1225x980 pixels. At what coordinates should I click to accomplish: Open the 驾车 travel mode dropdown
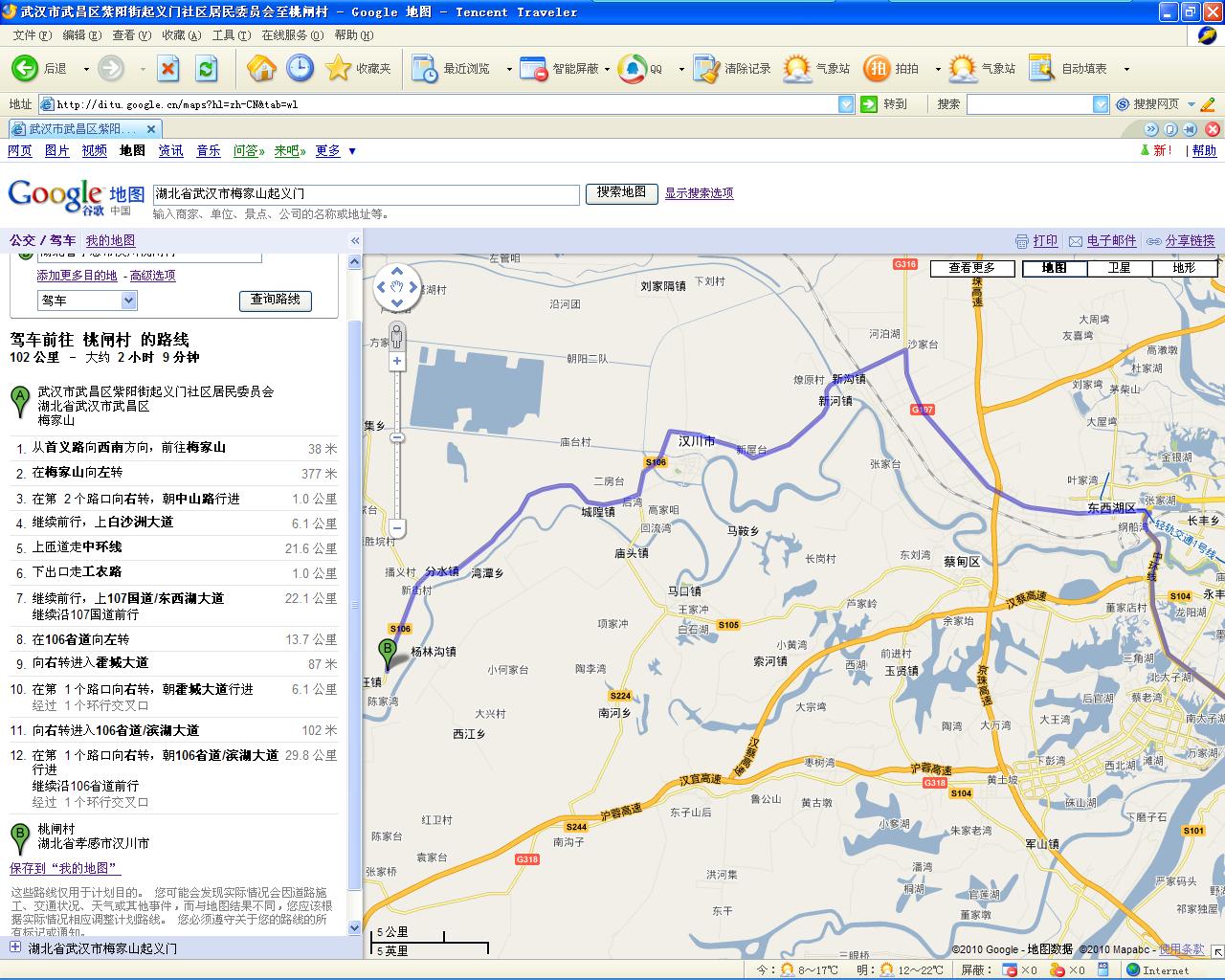coord(88,301)
